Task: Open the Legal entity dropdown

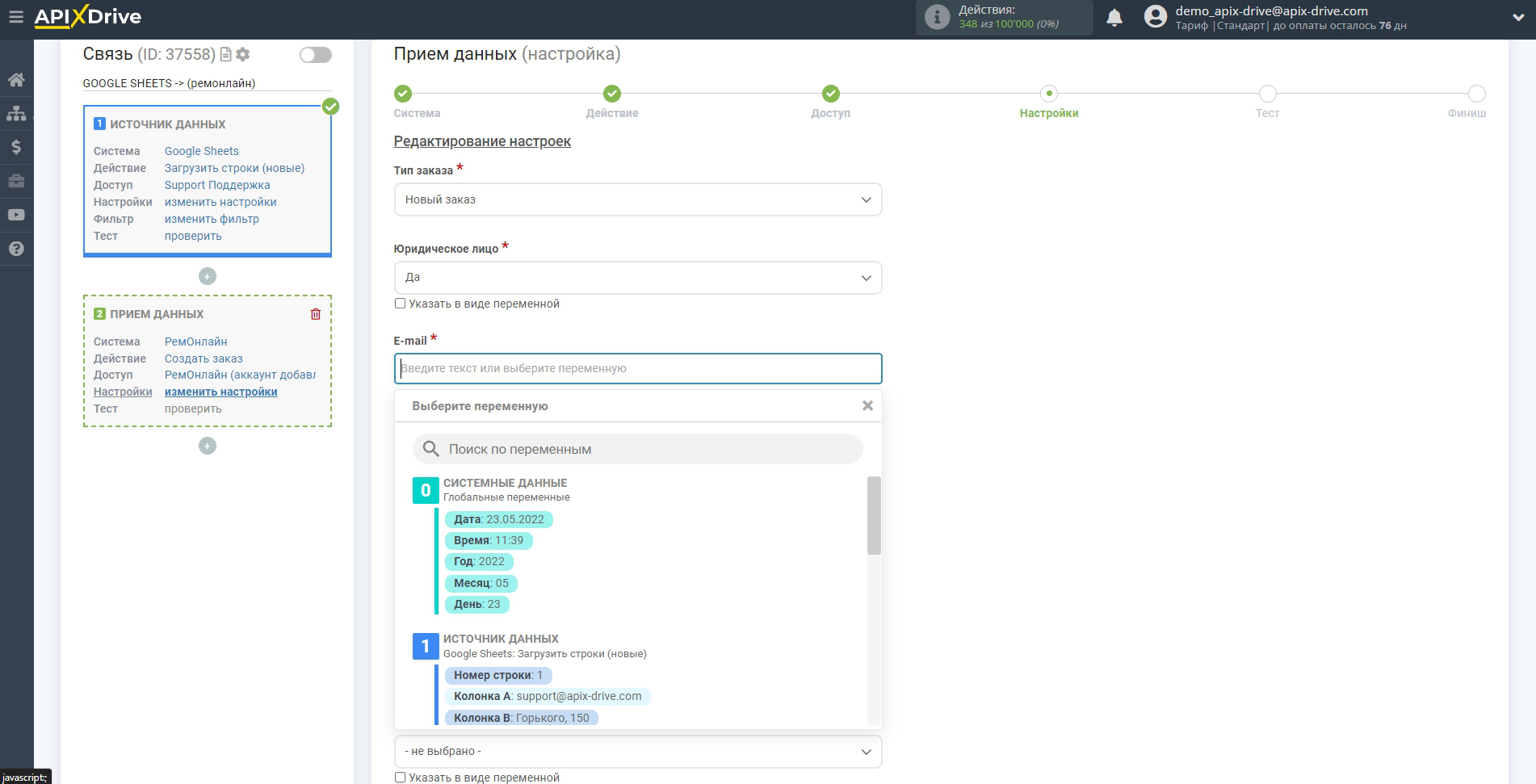Action: click(x=638, y=278)
